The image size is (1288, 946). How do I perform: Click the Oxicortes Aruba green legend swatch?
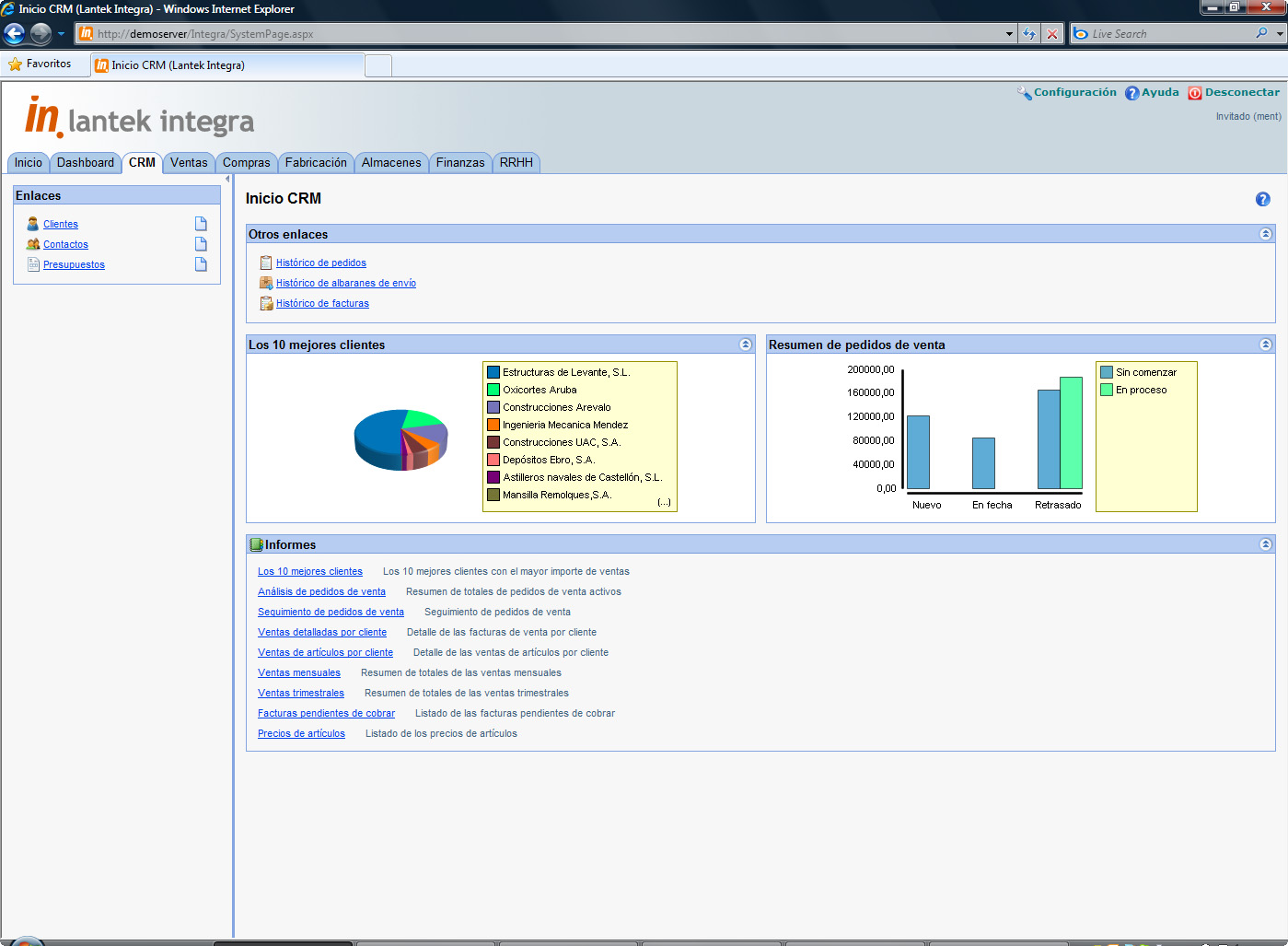(x=493, y=391)
